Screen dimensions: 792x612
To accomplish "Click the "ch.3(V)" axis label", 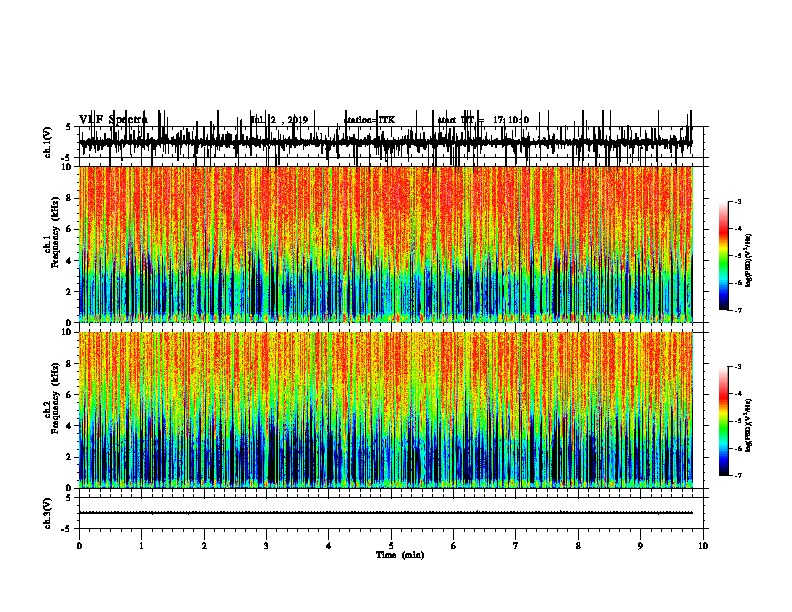I will [47, 513].
